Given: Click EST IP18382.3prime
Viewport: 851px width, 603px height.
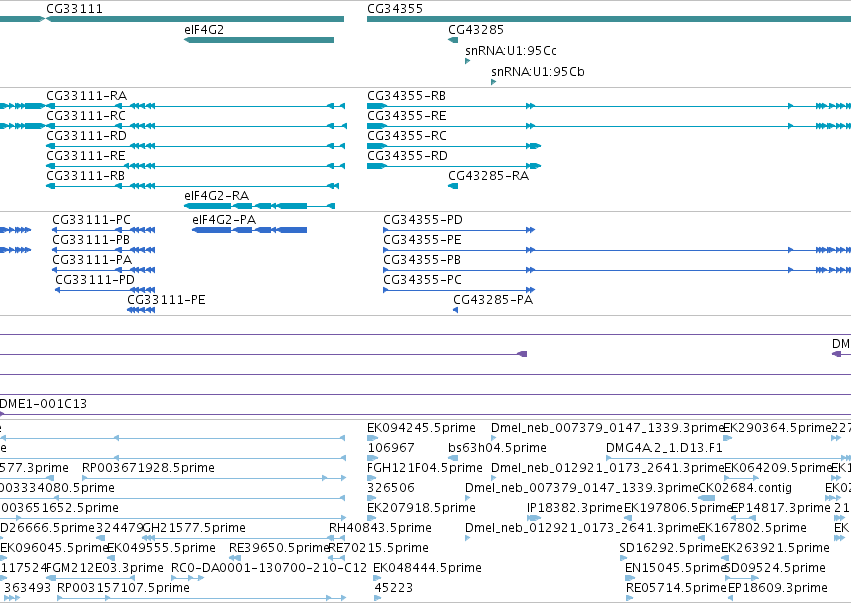Looking at the screenshot, I should point(534,518).
